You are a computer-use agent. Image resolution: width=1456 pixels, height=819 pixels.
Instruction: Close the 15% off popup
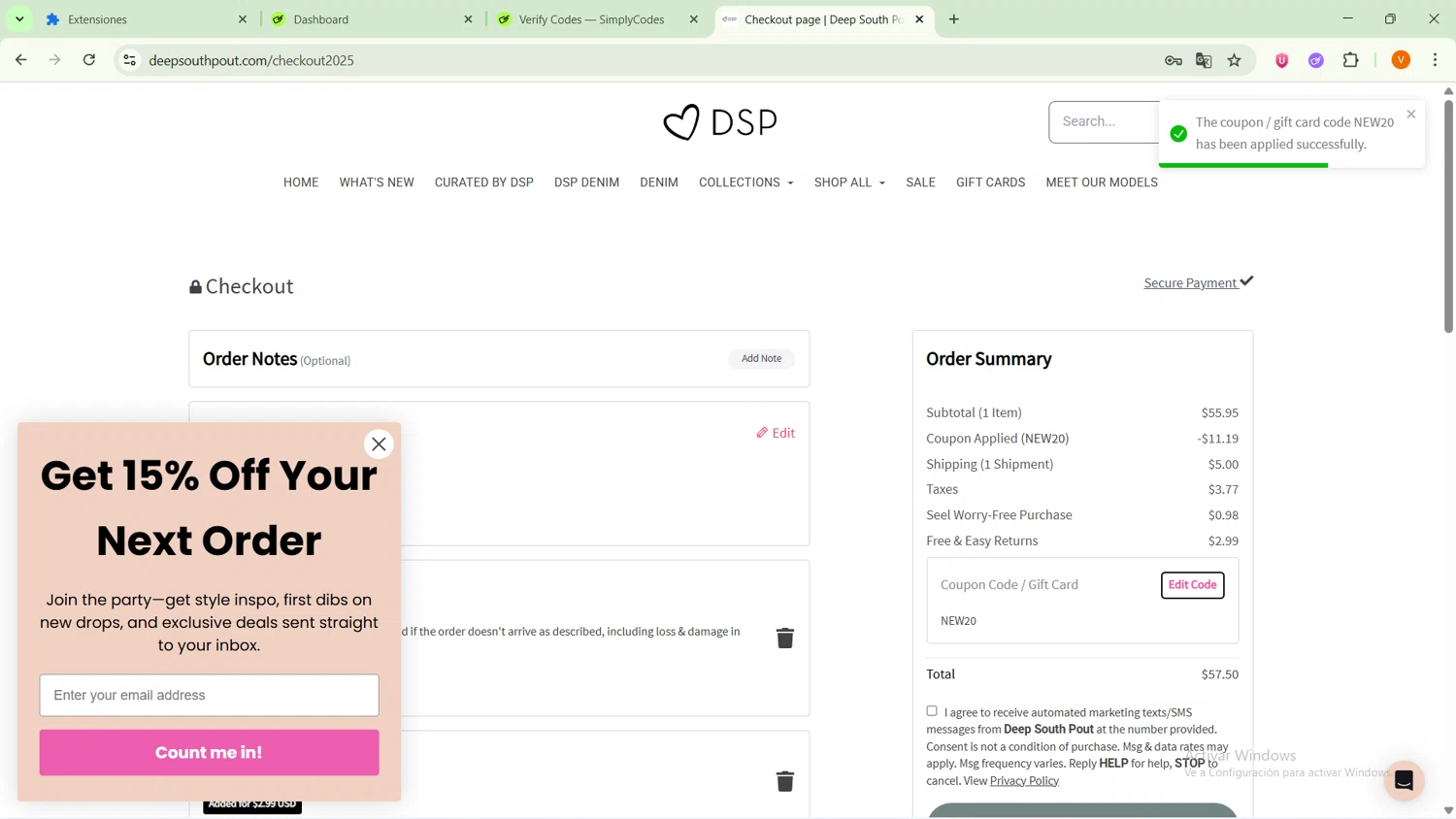379,444
